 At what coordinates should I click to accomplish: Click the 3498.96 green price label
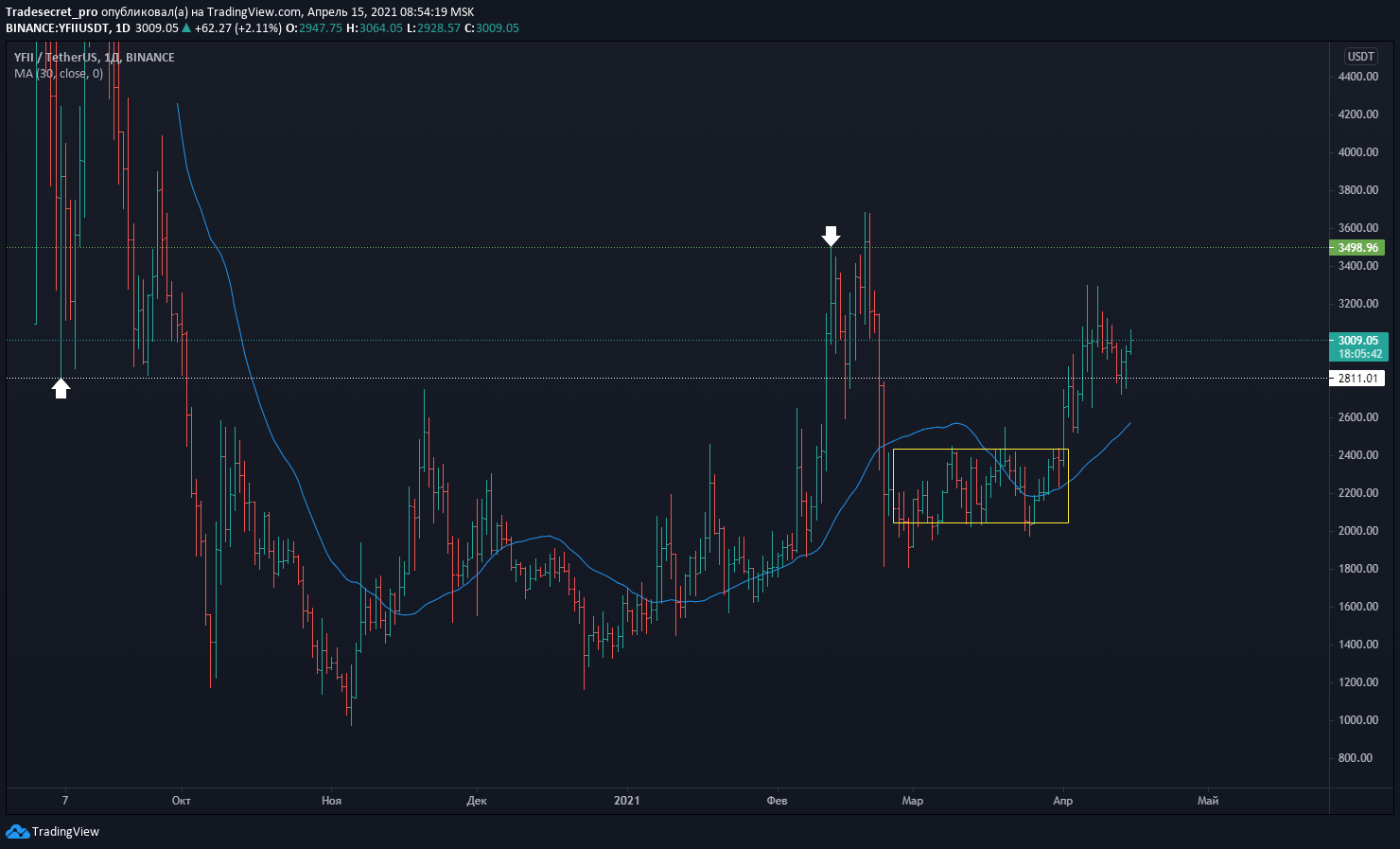click(x=1357, y=248)
